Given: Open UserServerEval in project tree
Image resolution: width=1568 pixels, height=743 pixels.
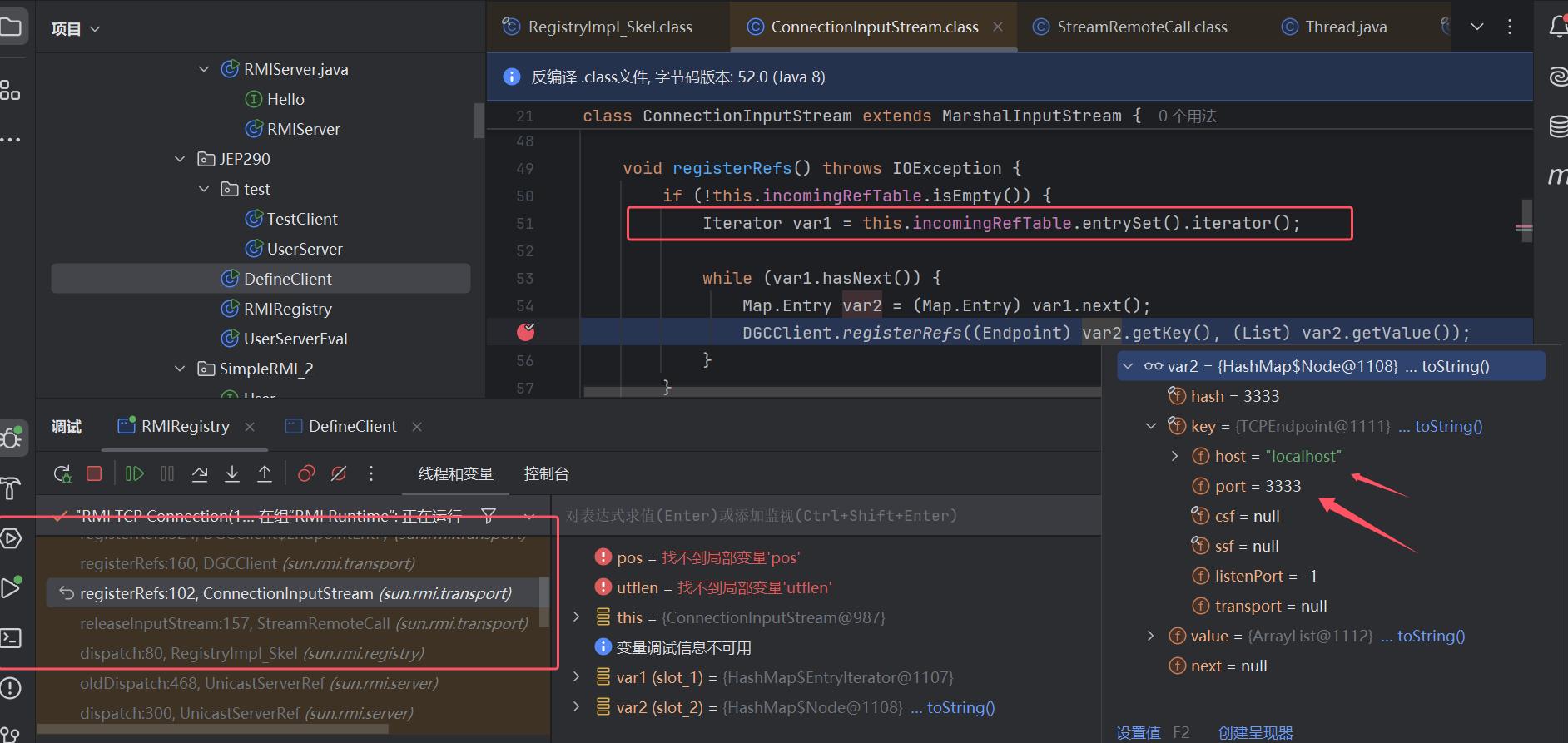Looking at the screenshot, I should pos(295,339).
